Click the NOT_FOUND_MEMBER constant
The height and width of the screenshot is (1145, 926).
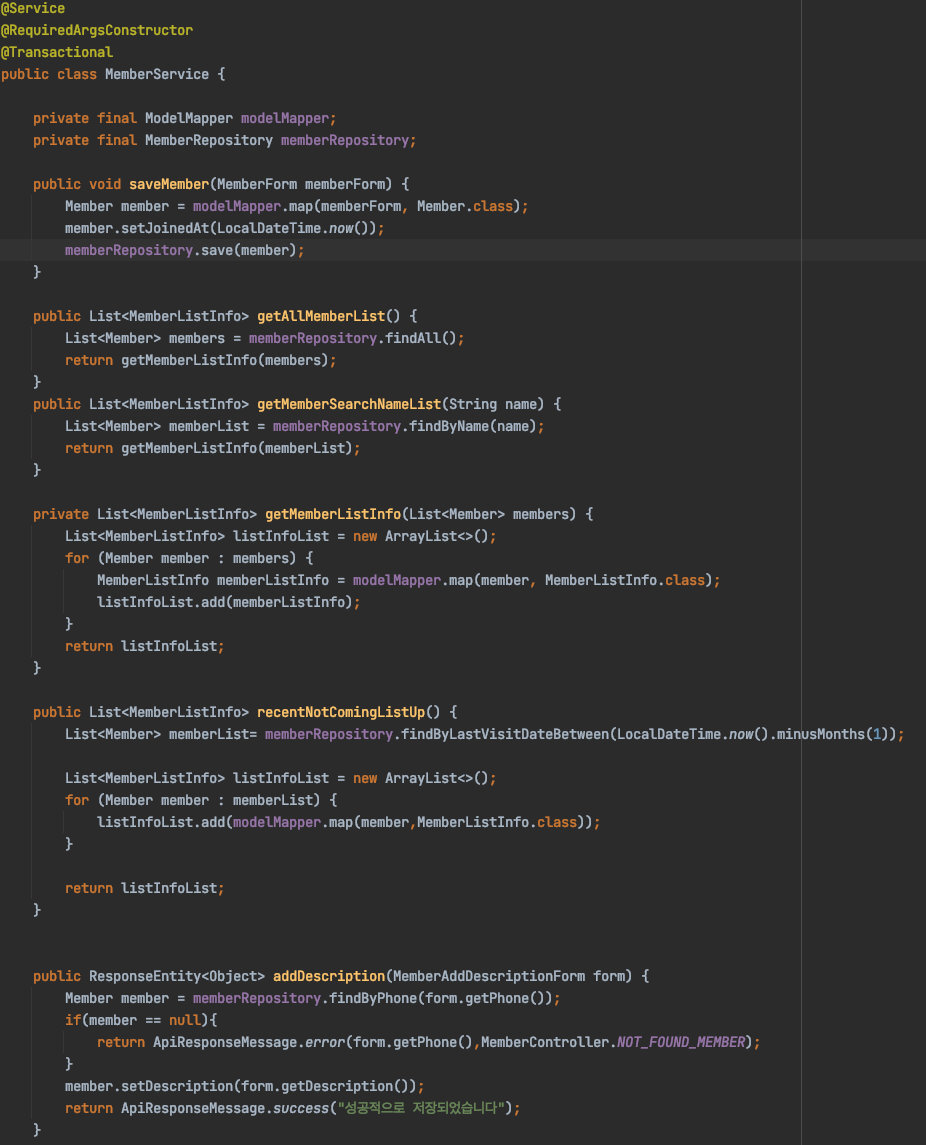[x=681, y=1042]
